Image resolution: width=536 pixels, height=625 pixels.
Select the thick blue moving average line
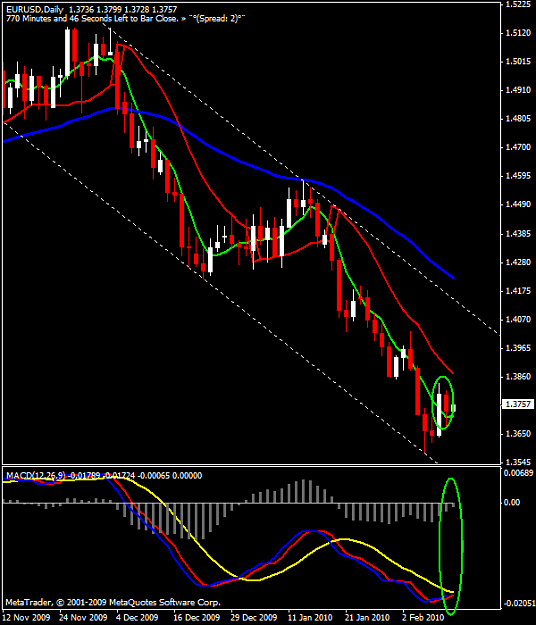tap(239, 161)
